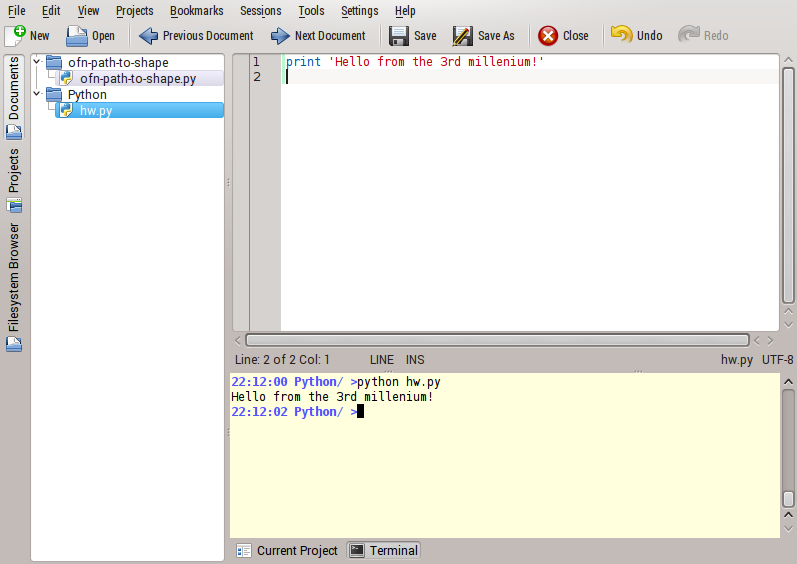Select hw.py in document tree
The height and width of the screenshot is (564, 797).
[139, 110]
